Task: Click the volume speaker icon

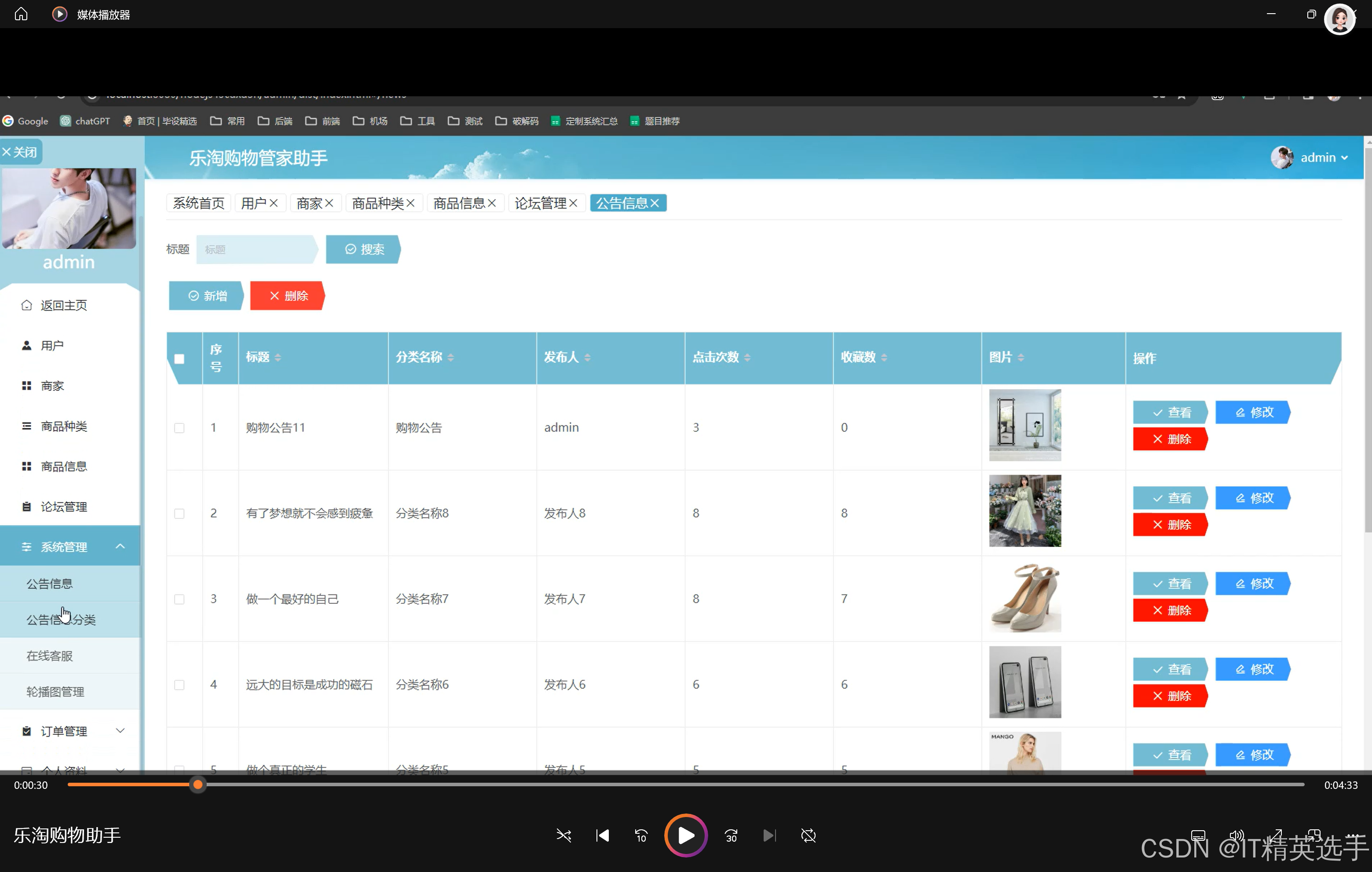Action: pos(1236,836)
